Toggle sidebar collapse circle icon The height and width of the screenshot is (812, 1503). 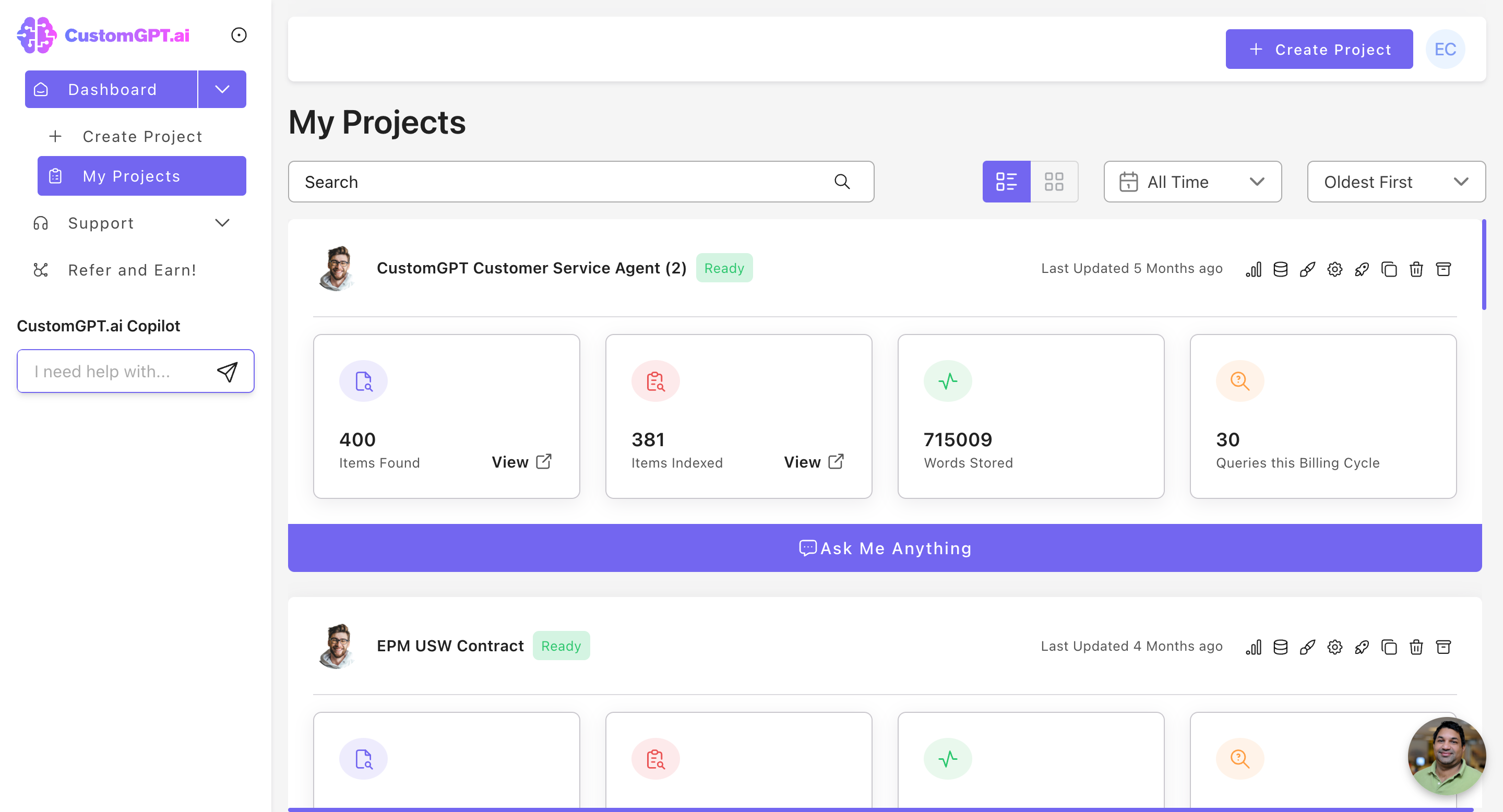click(x=238, y=35)
